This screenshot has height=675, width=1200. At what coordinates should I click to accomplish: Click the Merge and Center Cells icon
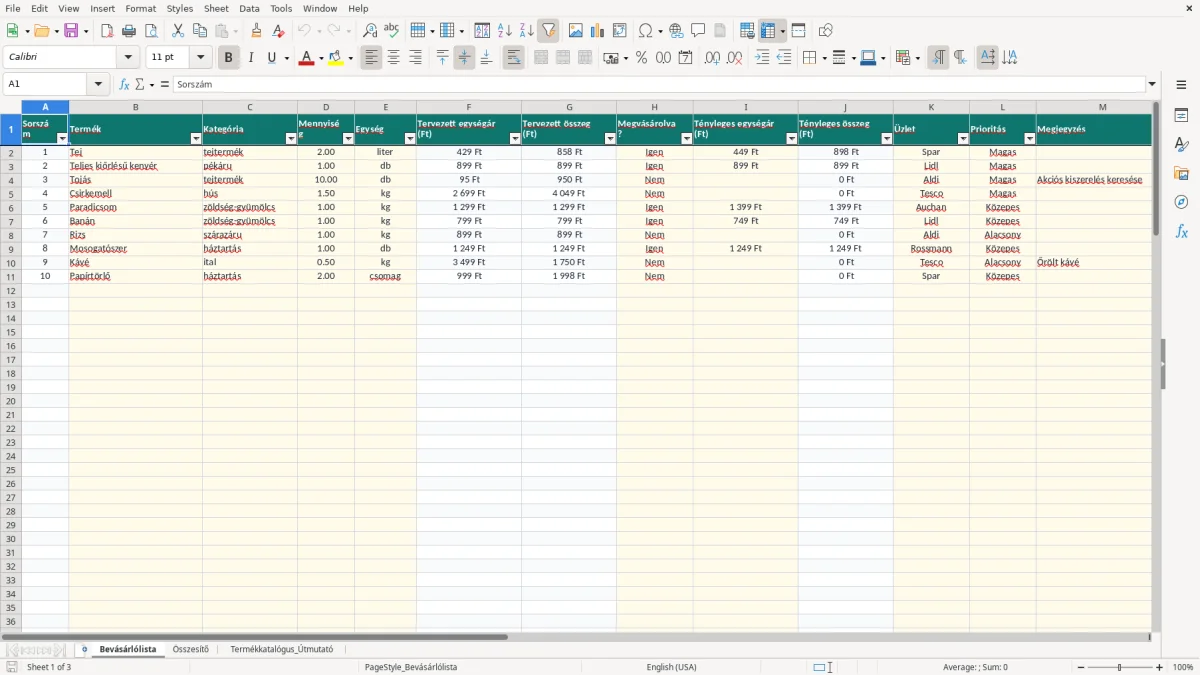point(541,58)
